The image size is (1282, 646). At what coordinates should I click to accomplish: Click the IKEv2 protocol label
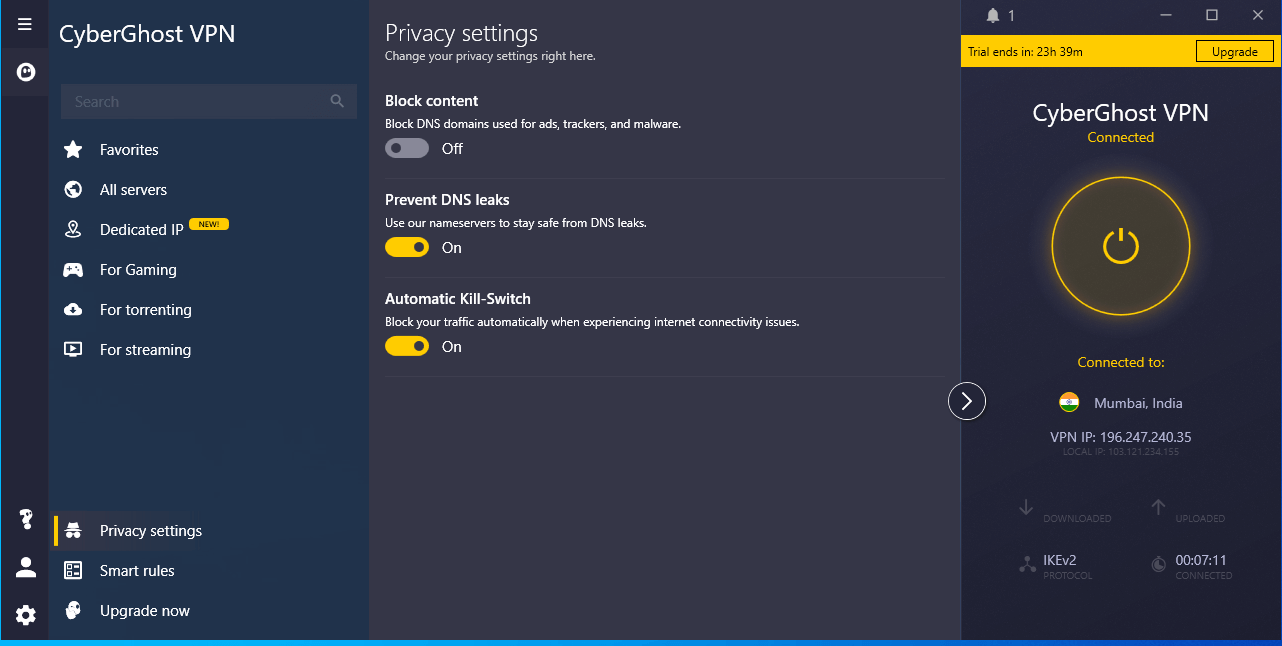click(x=1059, y=560)
